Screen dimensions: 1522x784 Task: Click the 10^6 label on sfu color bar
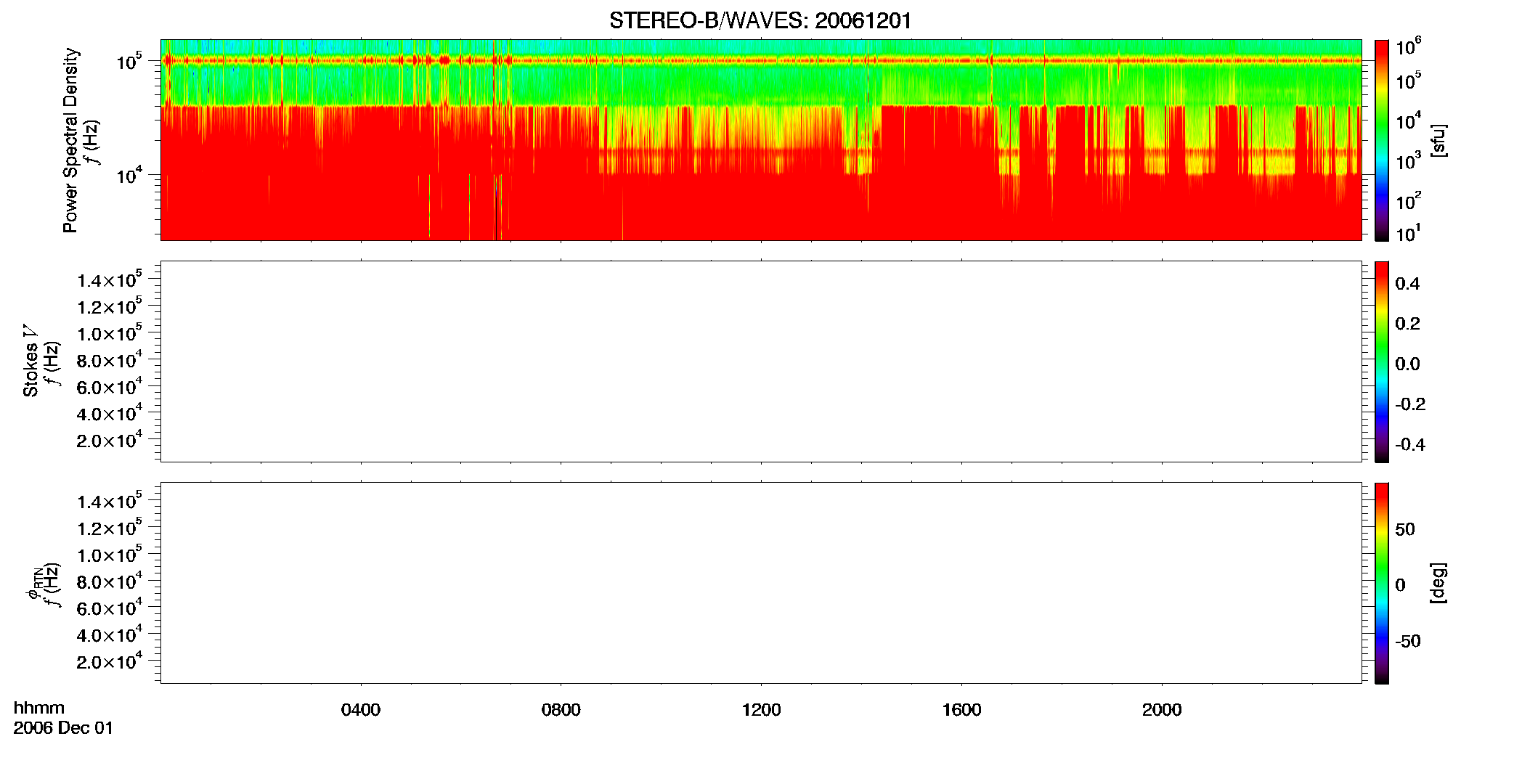1408,47
